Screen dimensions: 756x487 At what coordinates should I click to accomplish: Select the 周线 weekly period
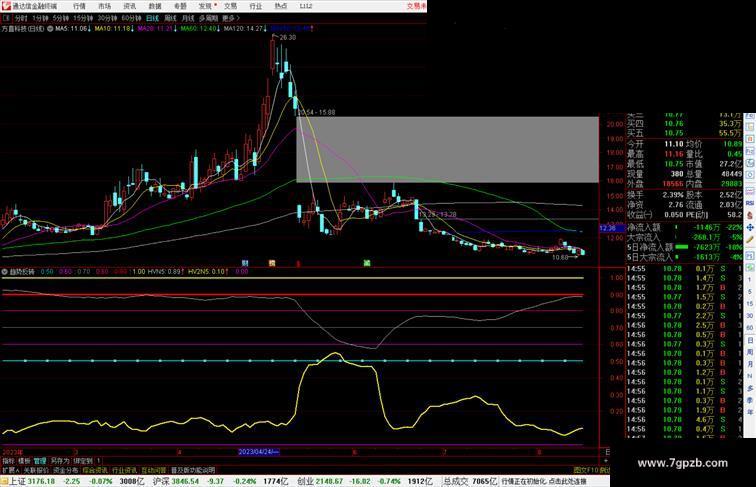coord(170,18)
